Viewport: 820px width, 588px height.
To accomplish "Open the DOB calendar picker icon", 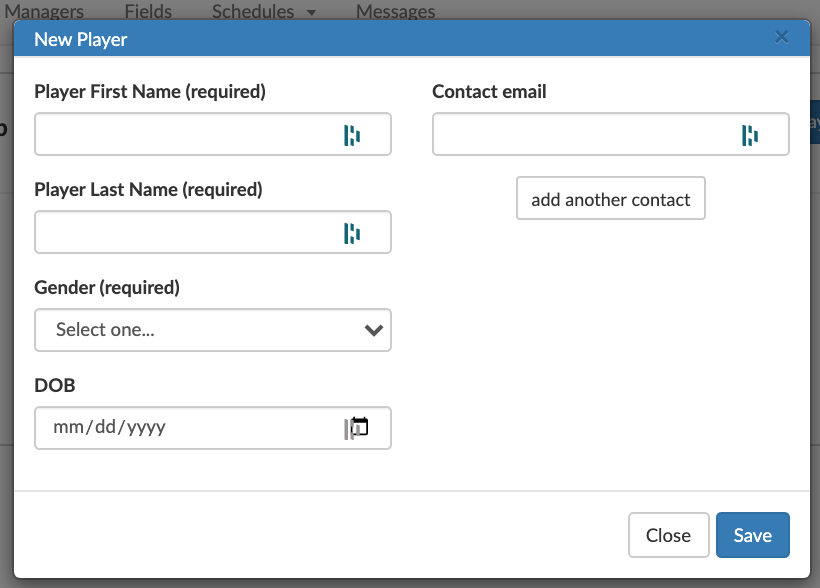I will click(360, 427).
